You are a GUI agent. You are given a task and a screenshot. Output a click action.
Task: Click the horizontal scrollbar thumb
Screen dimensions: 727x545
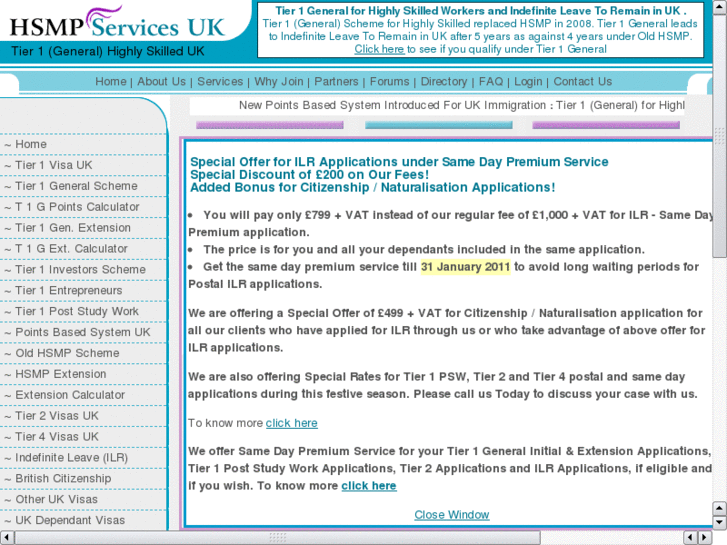pyautogui.click(x=277, y=538)
